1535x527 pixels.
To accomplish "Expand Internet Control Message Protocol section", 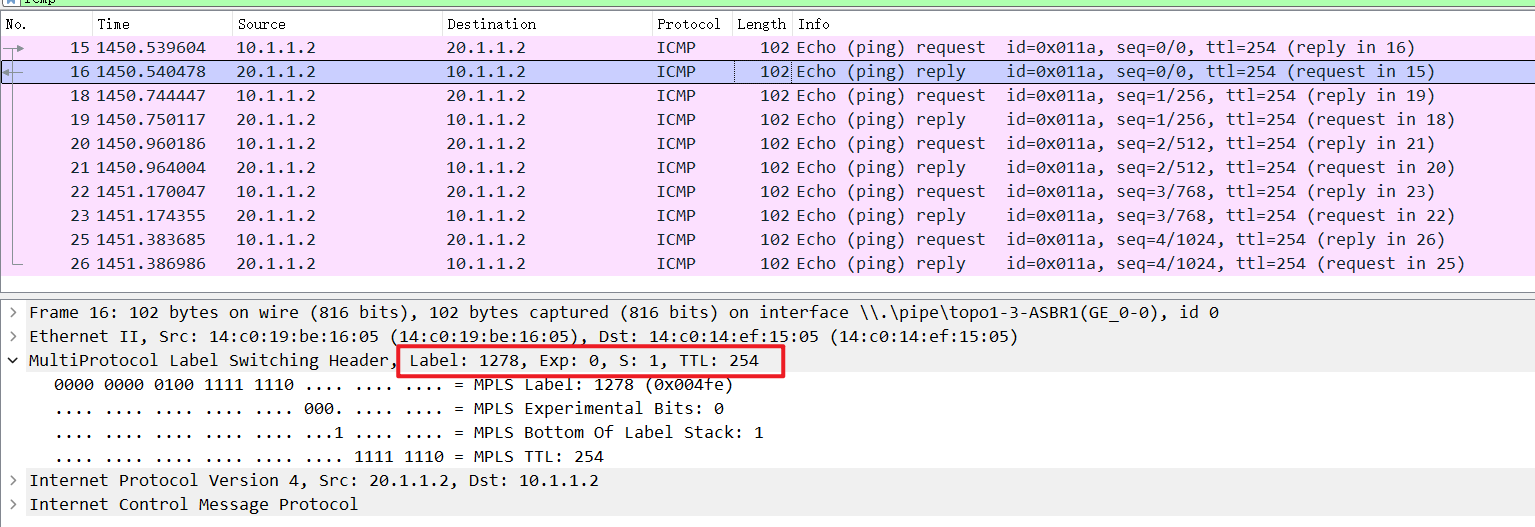I will click(13, 505).
